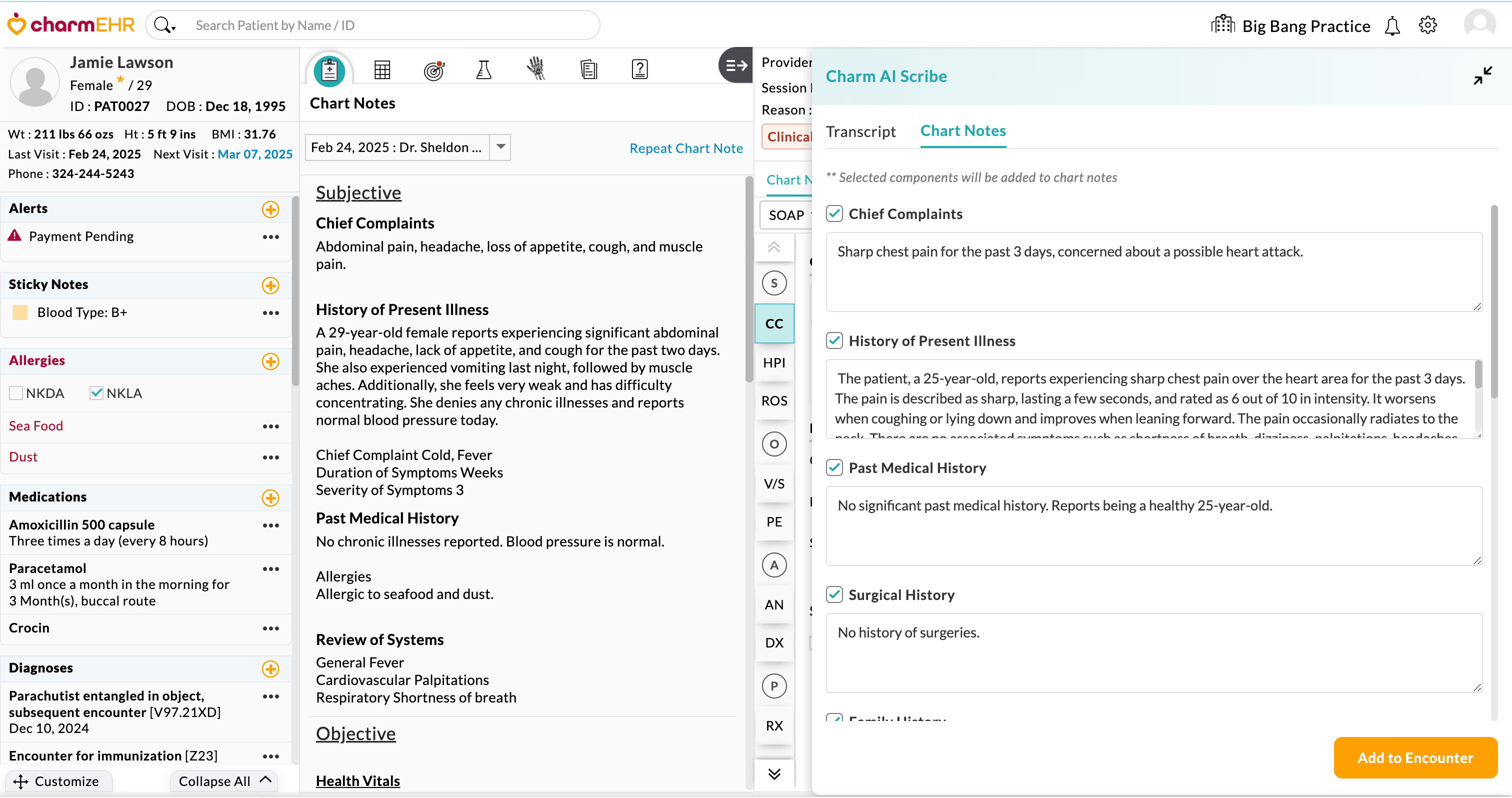This screenshot has width=1512, height=798.
Task: Click the Add to Encounter button
Action: point(1414,757)
